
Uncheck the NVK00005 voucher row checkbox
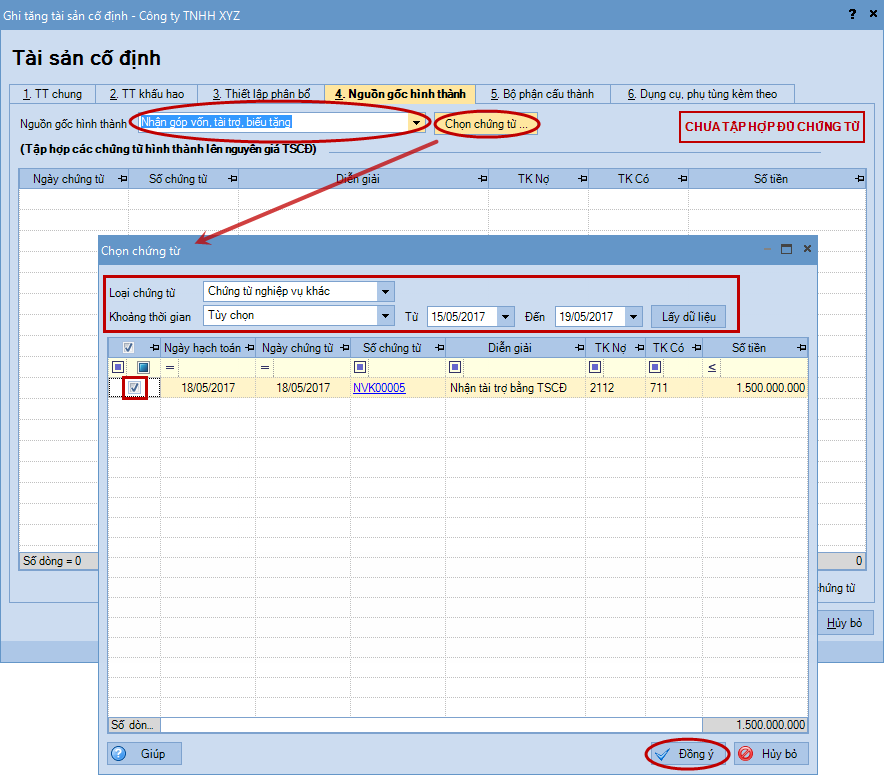(134, 388)
